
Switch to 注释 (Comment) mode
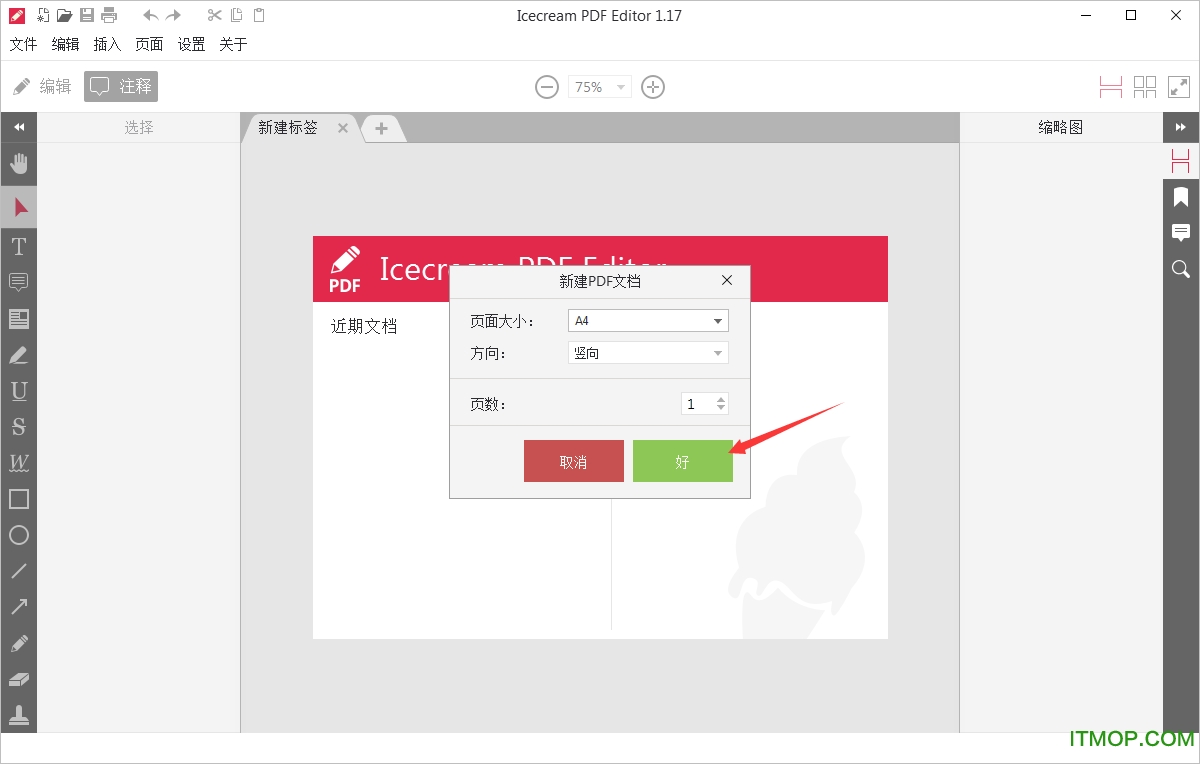click(120, 87)
